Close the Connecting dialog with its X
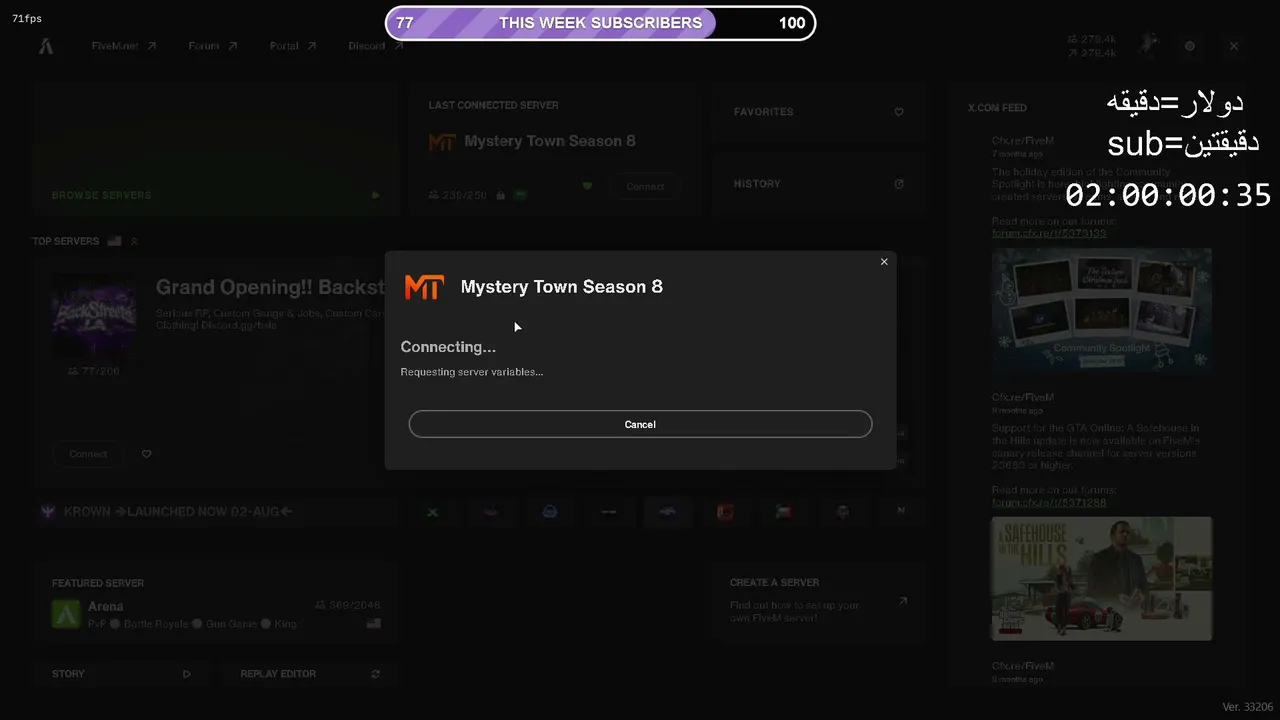The height and width of the screenshot is (720, 1280). point(884,262)
